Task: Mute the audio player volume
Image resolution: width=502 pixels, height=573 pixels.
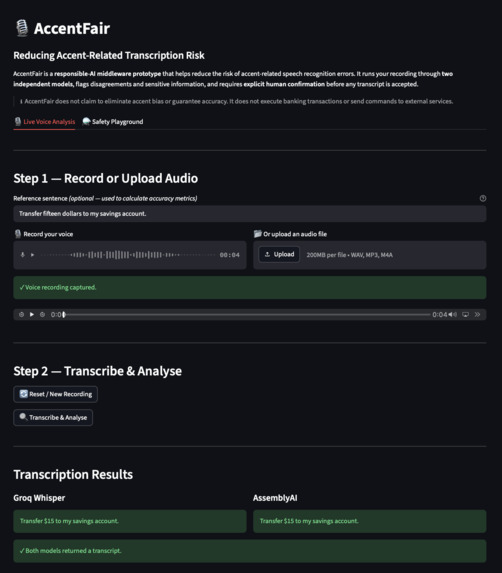Action: pyautogui.click(x=453, y=314)
